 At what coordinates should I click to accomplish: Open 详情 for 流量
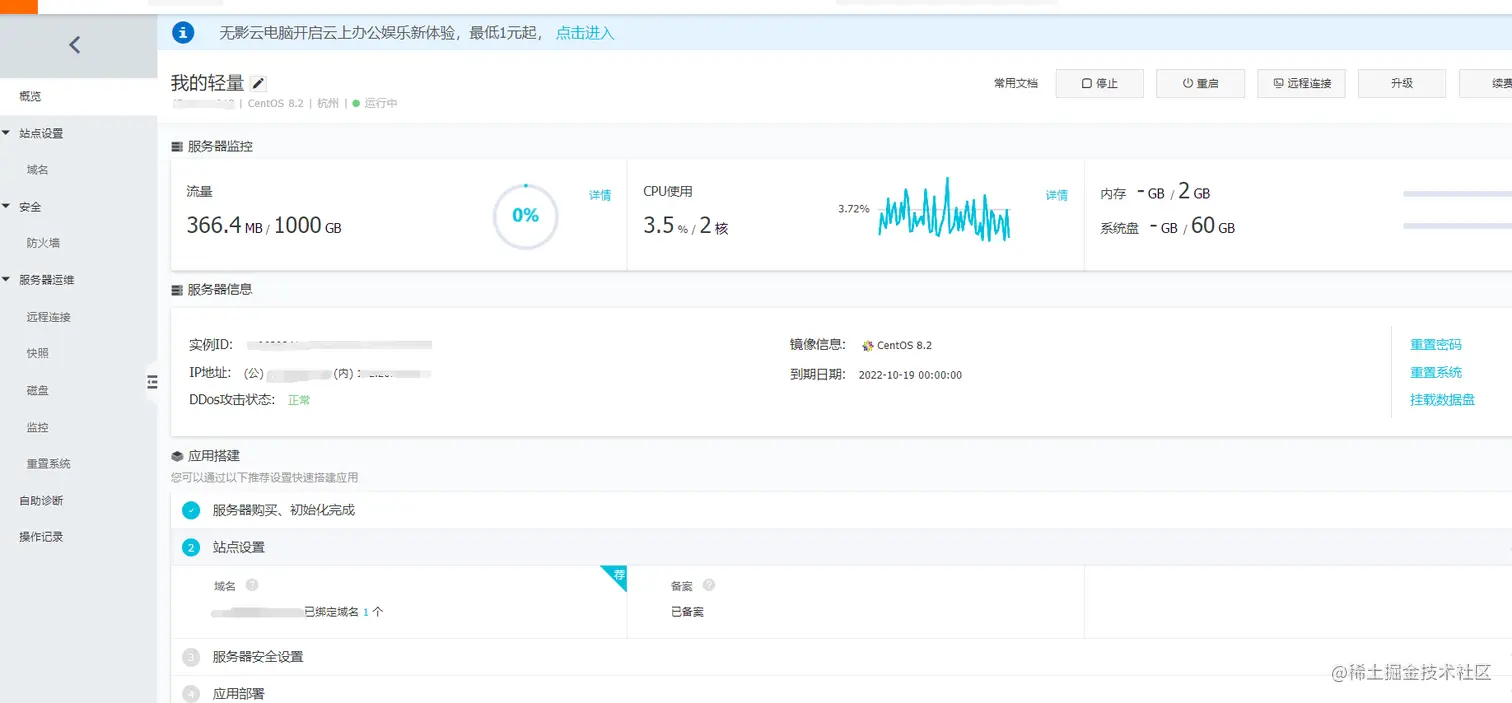pos(600,195)
